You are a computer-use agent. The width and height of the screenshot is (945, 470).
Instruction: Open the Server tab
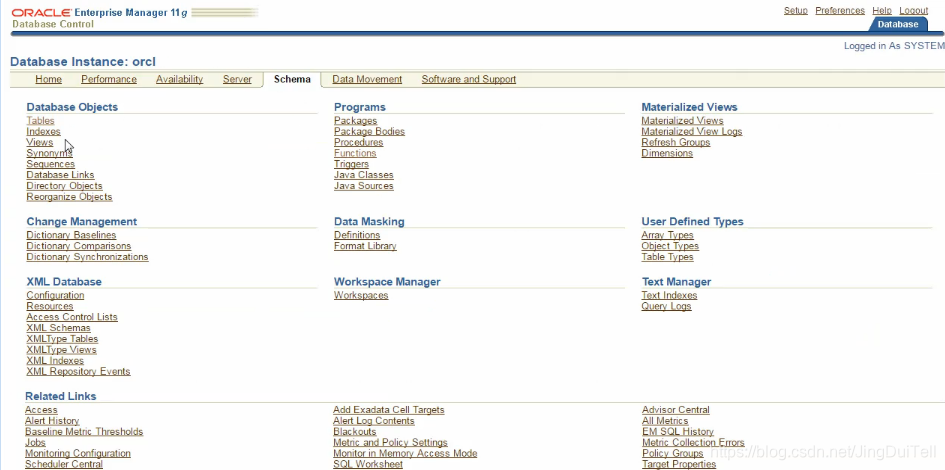point(237,79)
